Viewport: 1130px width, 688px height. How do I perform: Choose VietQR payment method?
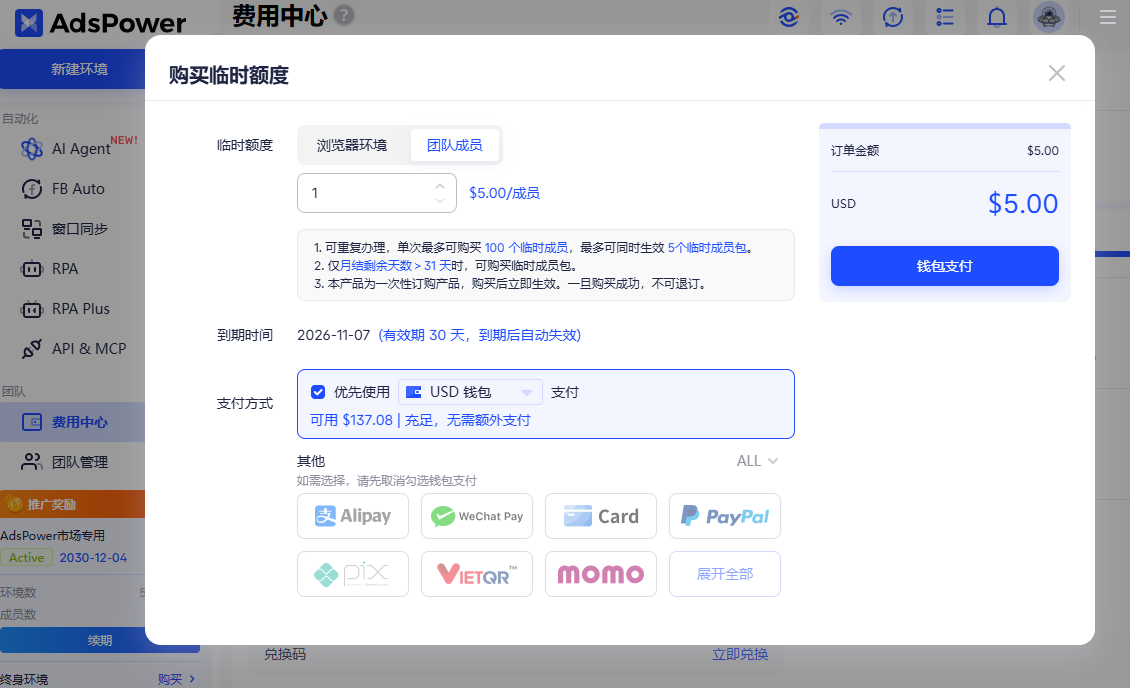pyautogui.click(x=477, y=574)
